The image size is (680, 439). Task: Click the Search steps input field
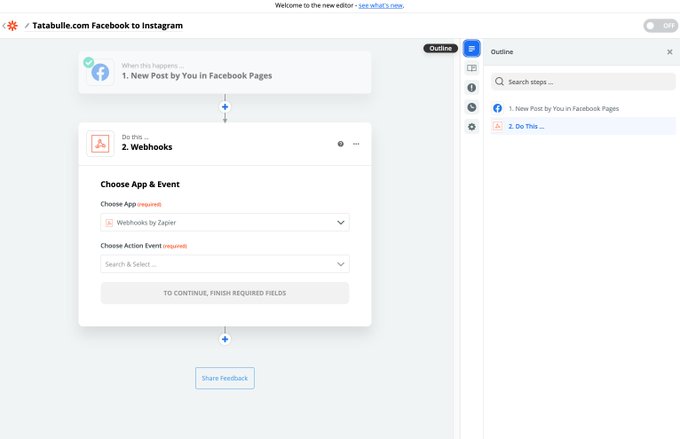click(583, 82)
